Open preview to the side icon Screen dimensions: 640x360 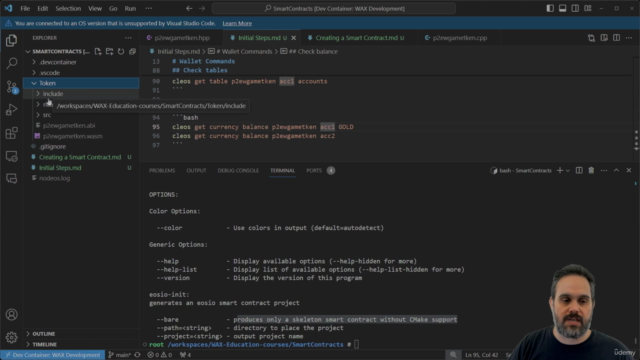(604, 38)
